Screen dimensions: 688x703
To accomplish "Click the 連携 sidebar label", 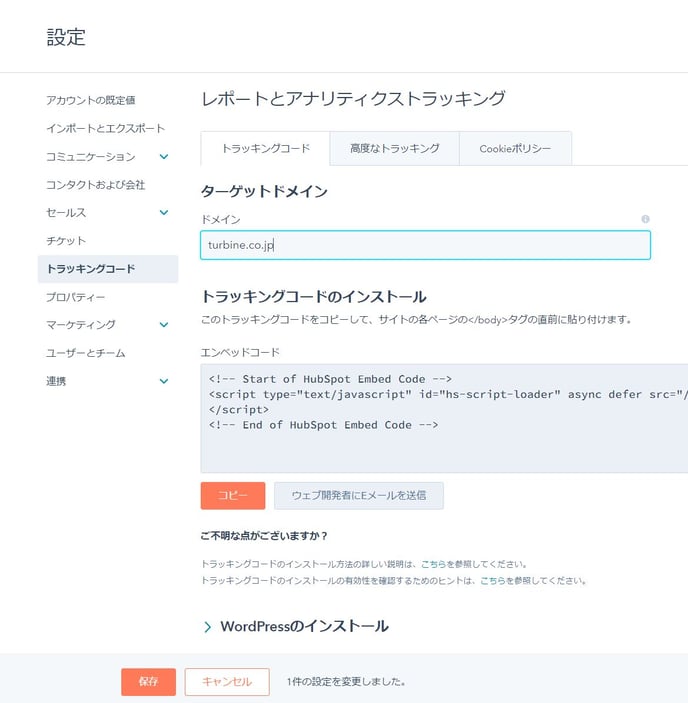I will coord(56,381).
